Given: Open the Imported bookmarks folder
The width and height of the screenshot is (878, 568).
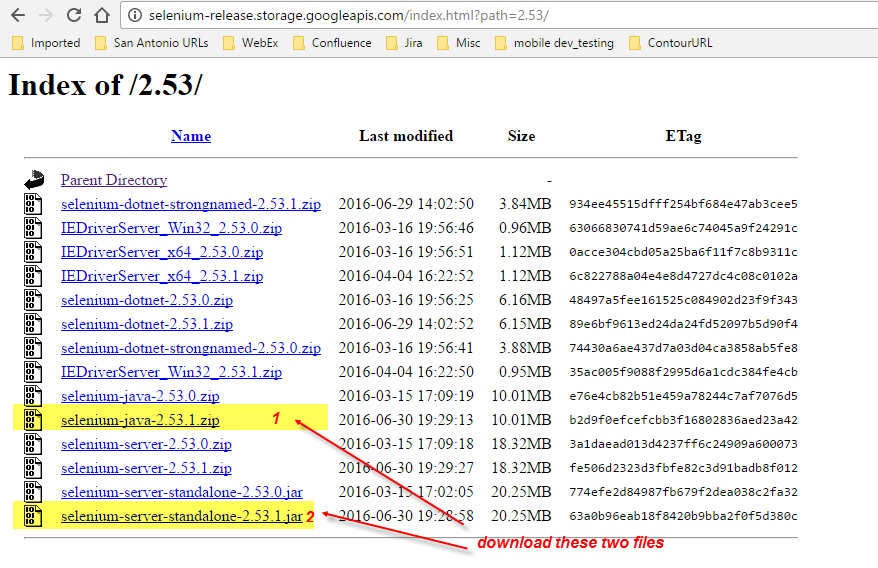Looking at the screenshot, I should coord(46,43).
